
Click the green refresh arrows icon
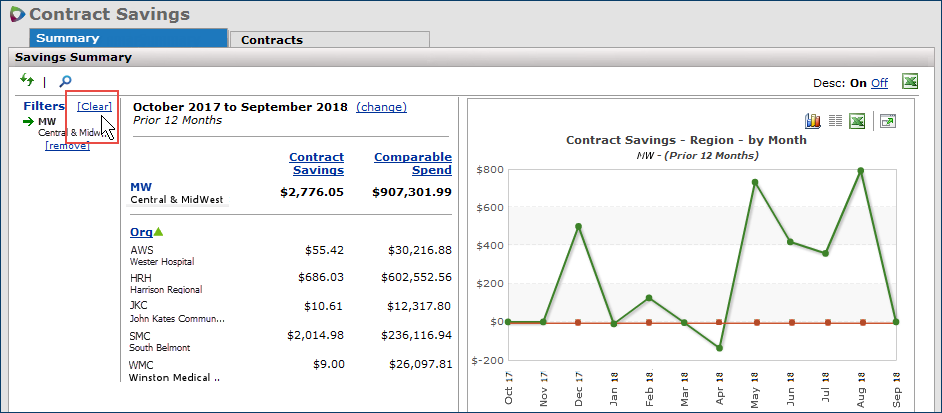[27, 80]
